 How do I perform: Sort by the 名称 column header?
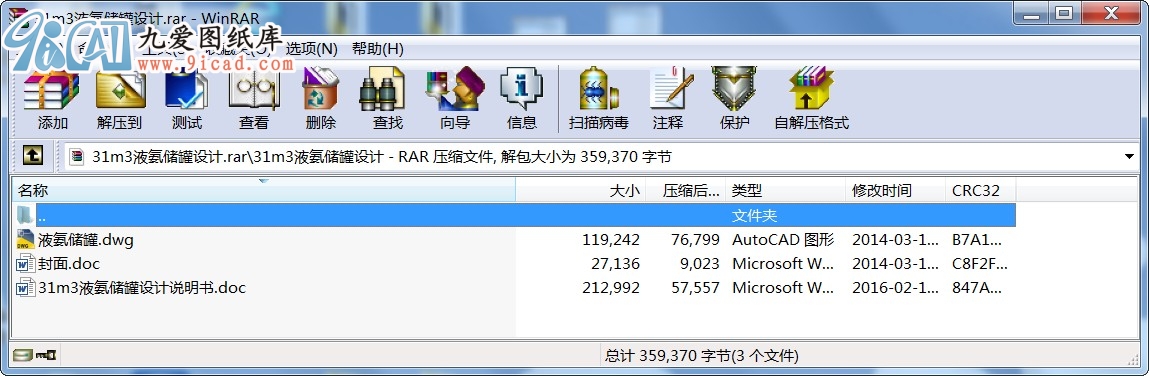coord(264,191)
